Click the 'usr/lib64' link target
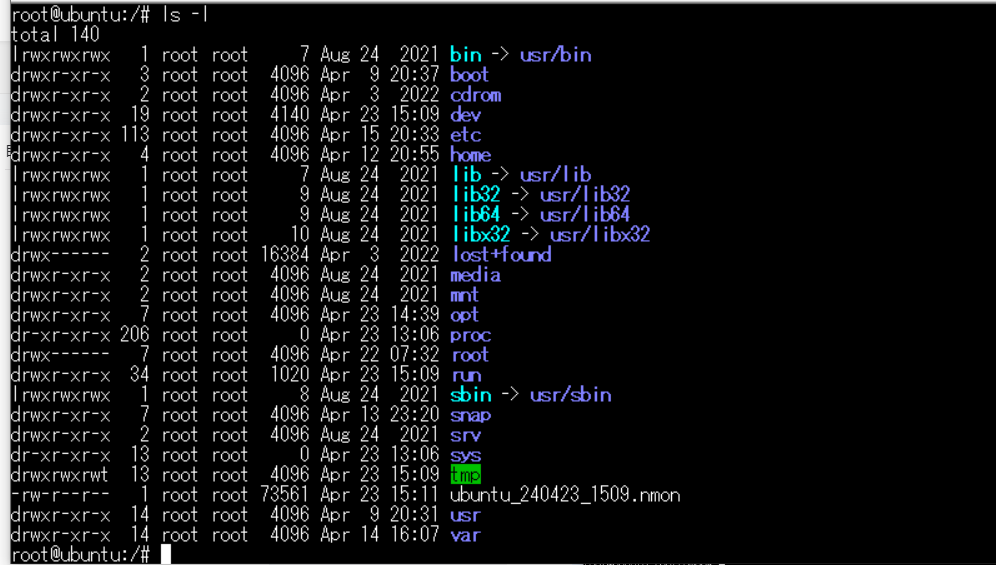 (585, 215)
